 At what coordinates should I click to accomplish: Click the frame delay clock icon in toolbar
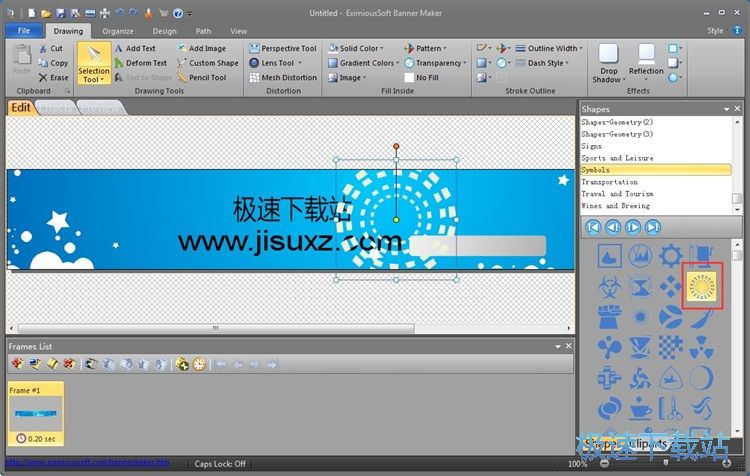click(x=199, y=364)
